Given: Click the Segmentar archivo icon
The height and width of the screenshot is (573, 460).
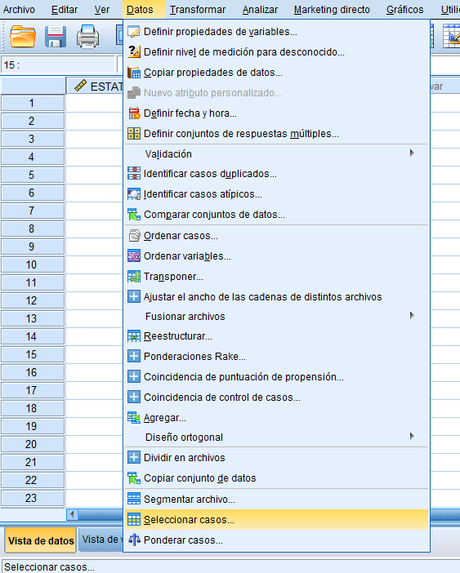Looking at the screenshot, I should 134,499.
